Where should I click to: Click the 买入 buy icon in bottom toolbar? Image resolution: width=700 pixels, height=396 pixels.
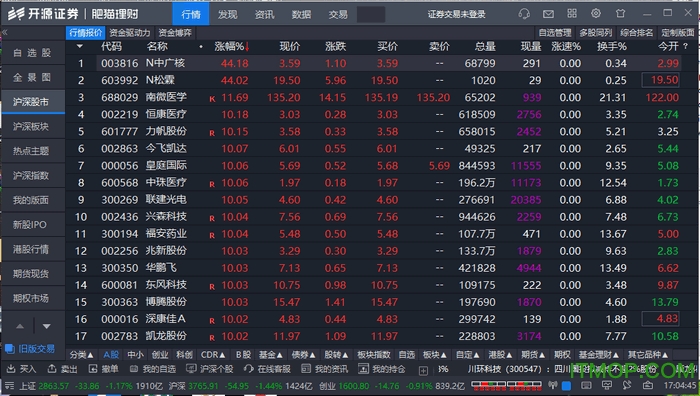[11, 369]
